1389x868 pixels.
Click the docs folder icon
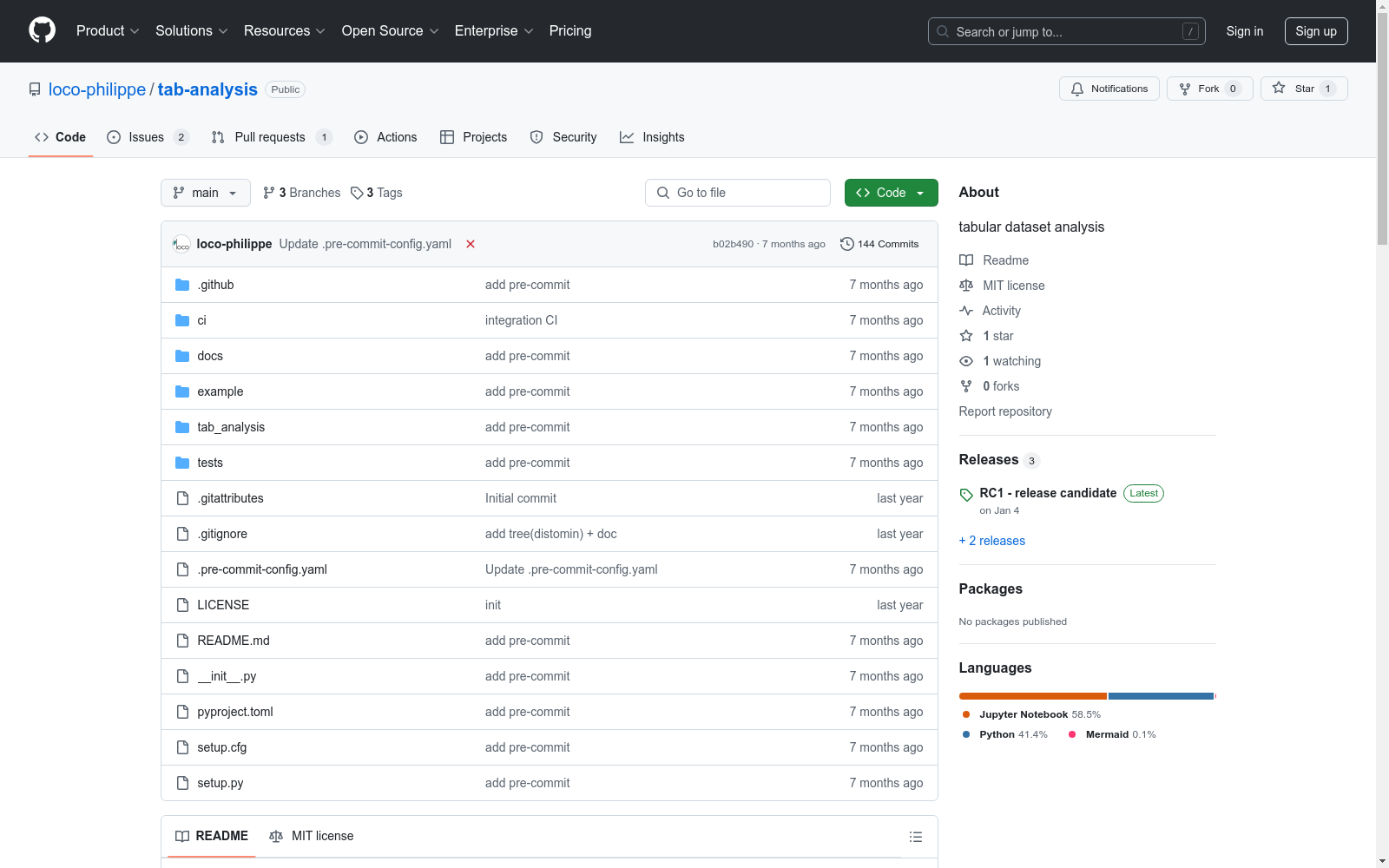pyautogui.click(x=182, y=356)
